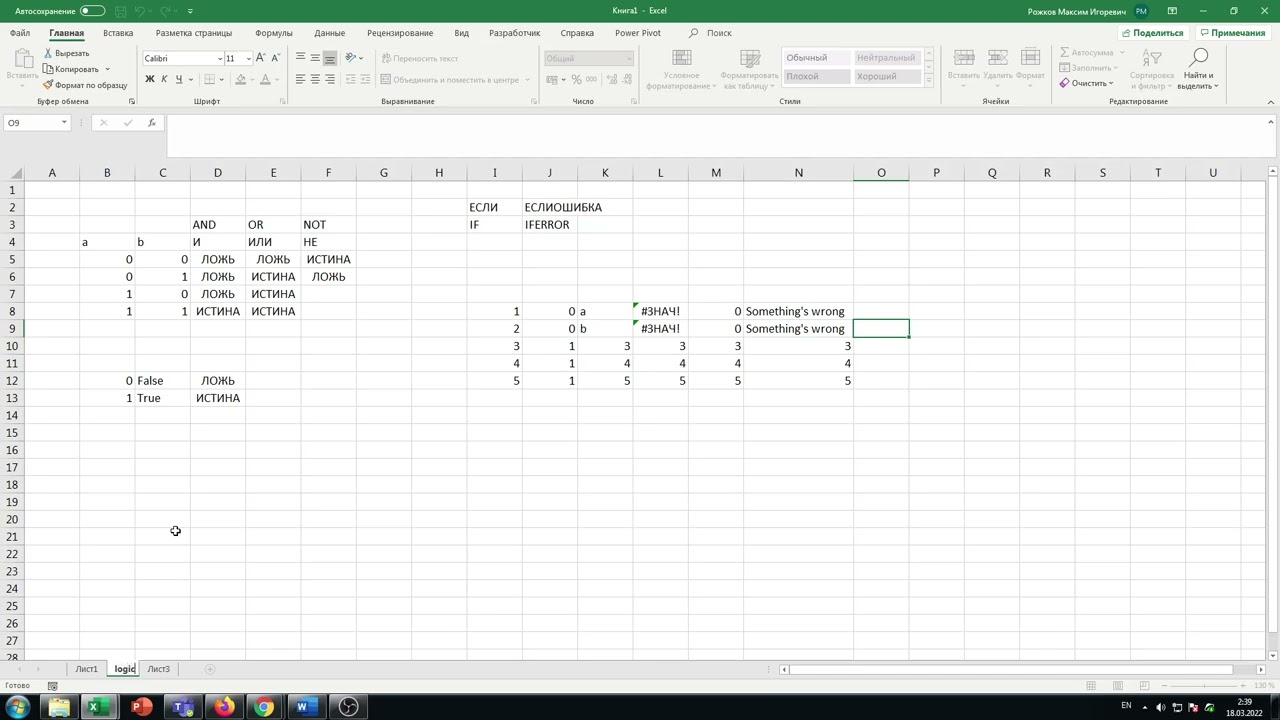Open Find and Select (Найти и выделить)
The width and height of the screenshot is (1280, 720).
click(1198, 68)
